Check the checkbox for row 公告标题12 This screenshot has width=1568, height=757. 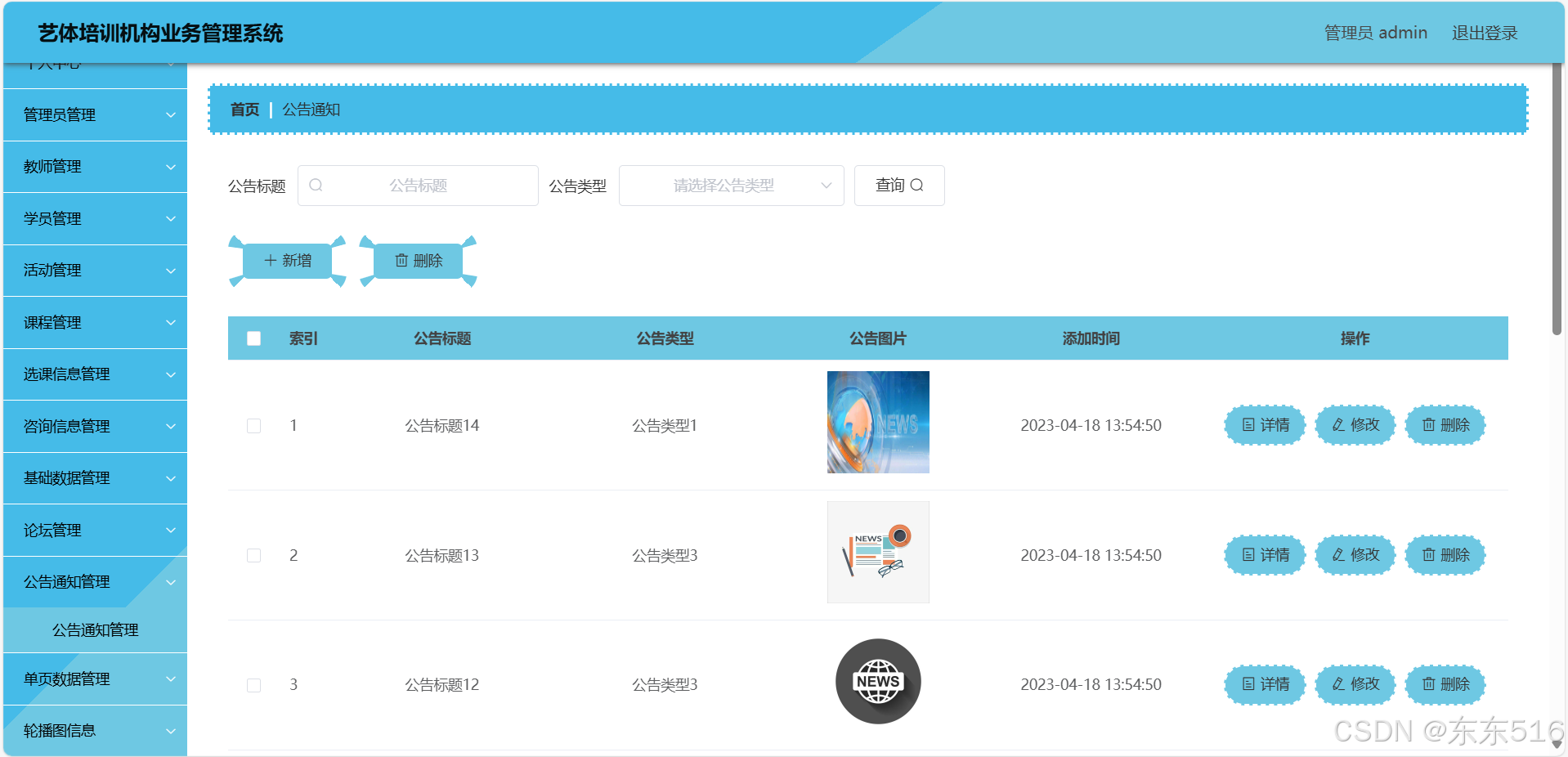[x=254, y=685]
